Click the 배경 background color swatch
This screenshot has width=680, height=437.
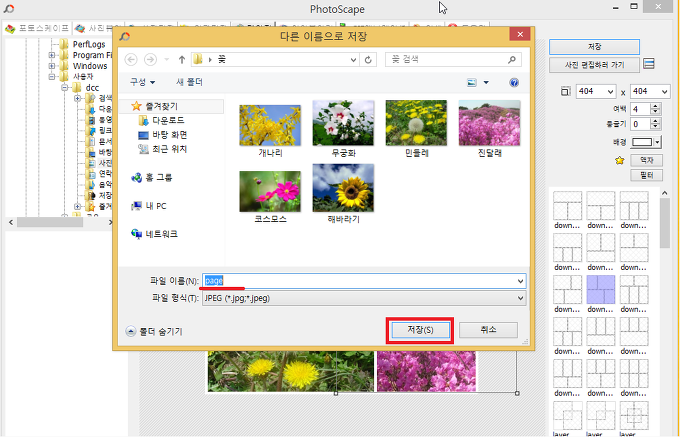(642, 142)
